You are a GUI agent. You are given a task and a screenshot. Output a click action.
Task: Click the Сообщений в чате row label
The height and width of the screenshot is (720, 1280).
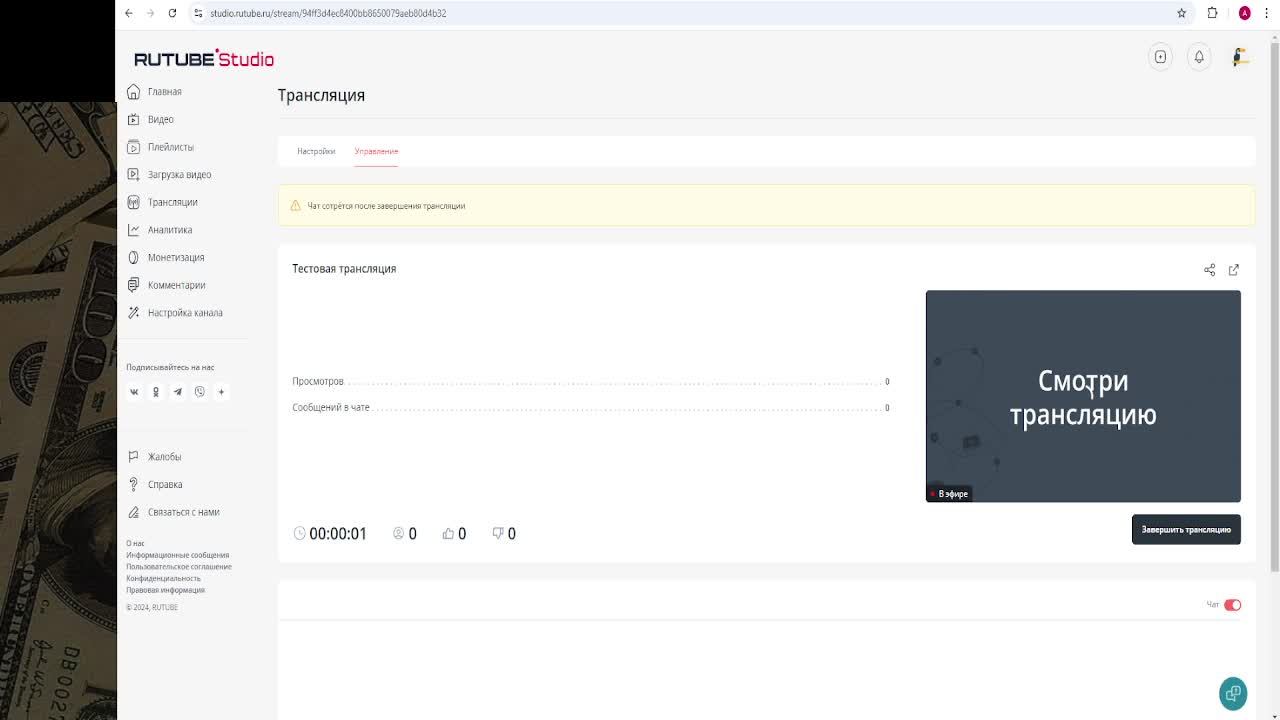coord(331,408)
